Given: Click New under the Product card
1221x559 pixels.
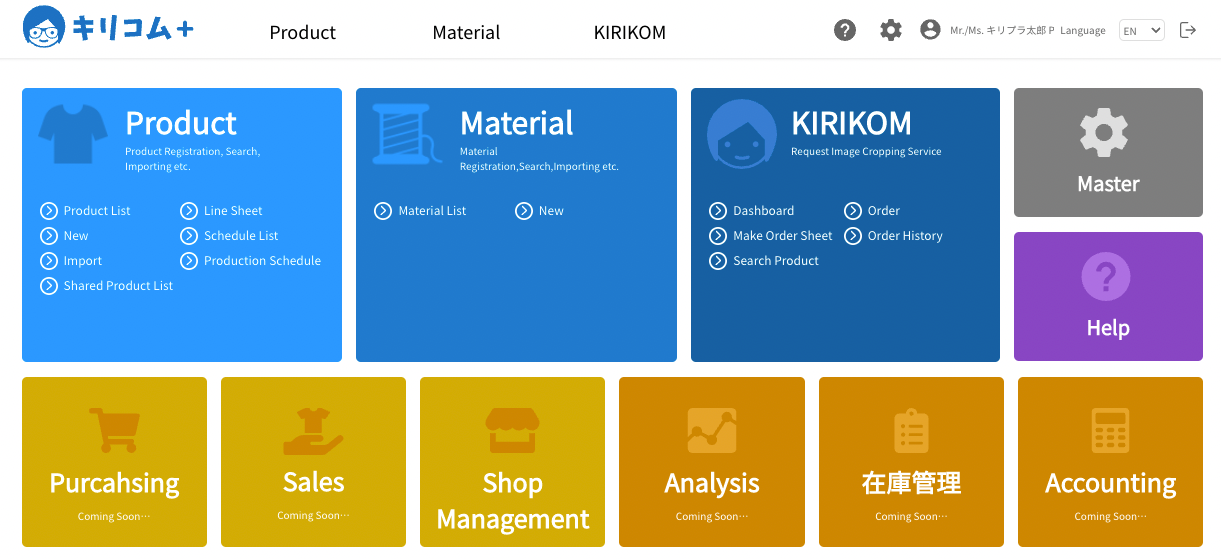Looking at the screenshot, I should pyautogui.click(x=76, y=236).
